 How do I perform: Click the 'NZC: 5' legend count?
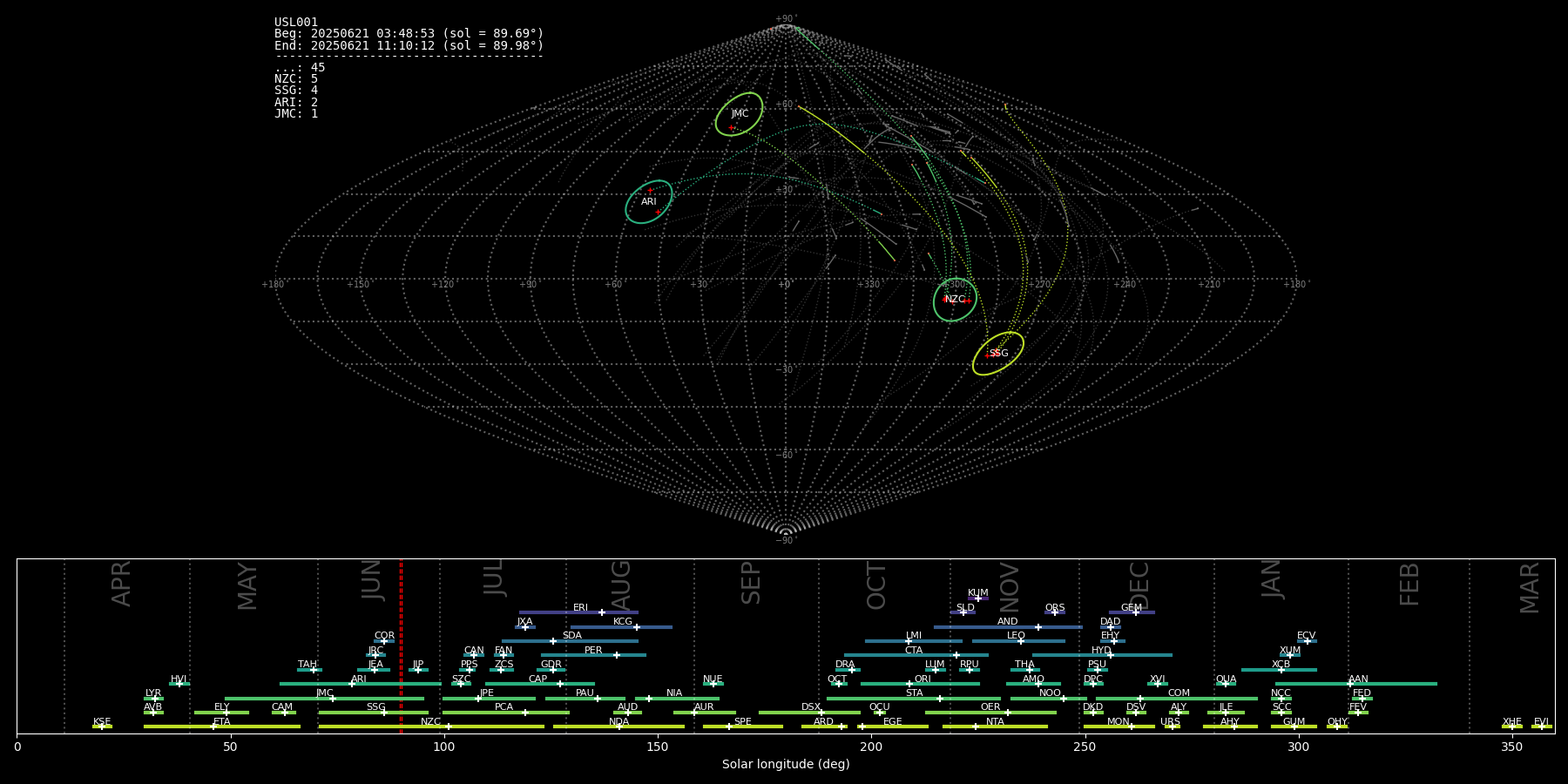(296, 79)
